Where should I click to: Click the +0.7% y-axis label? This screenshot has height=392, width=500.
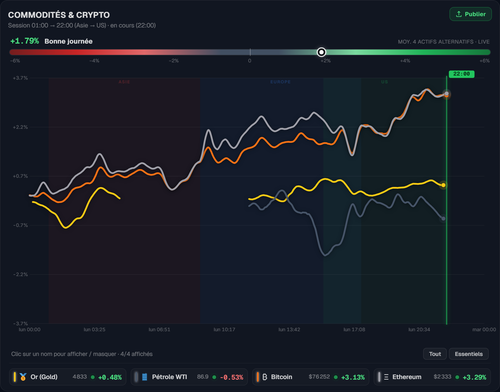point(20,176)
